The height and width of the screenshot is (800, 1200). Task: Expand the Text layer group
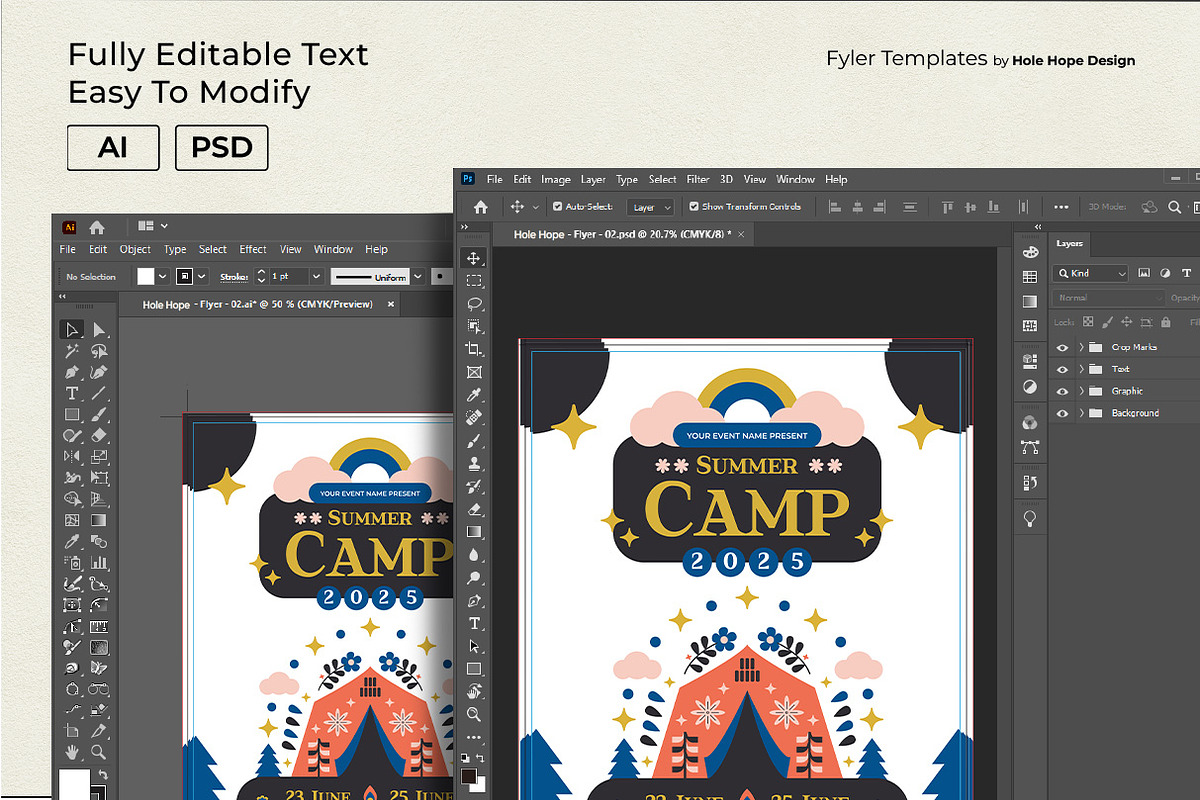click(x=1081, y=369)
